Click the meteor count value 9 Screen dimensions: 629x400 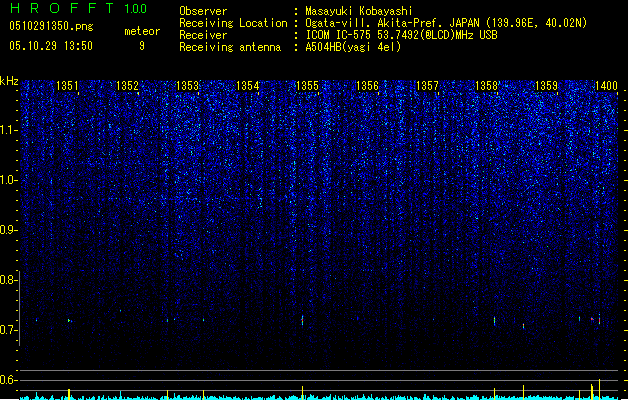(142, 46)
